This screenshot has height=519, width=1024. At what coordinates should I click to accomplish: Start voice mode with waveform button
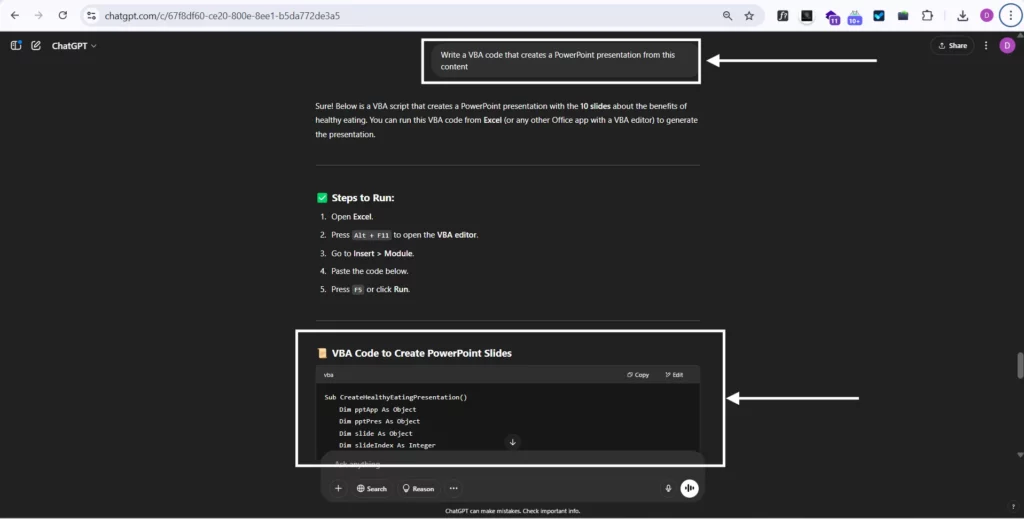pos(689,489)
